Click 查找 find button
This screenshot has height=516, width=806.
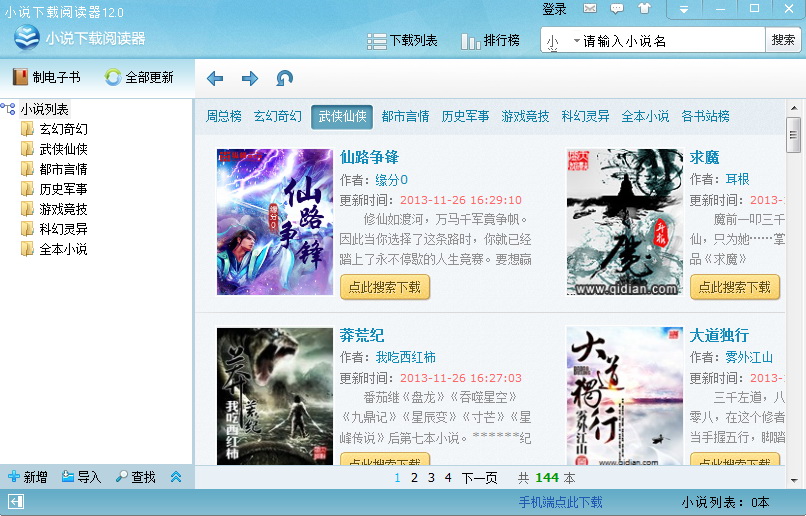click(x=136, y=477)
